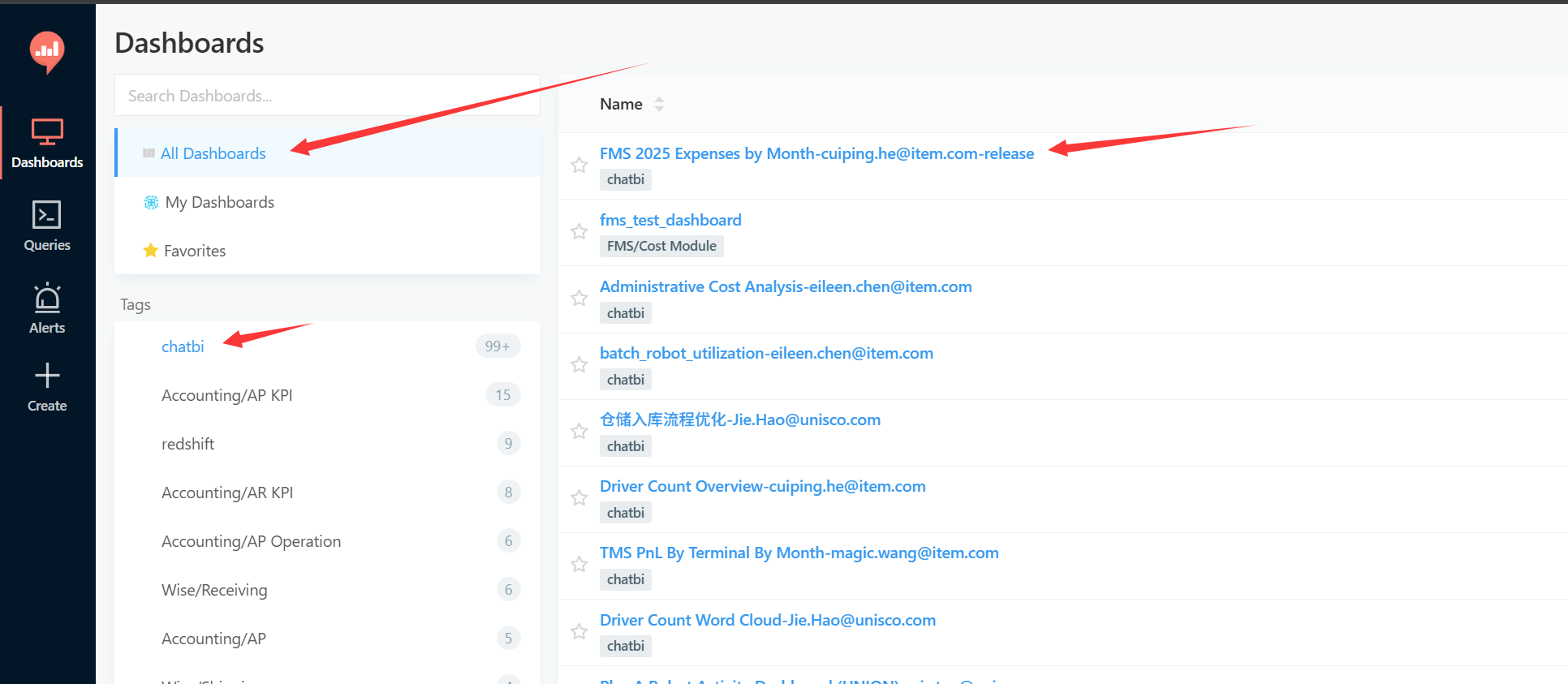Filter by the chatbi tag
This screenshot has height=684, width=1568.
tap(183, 346)
